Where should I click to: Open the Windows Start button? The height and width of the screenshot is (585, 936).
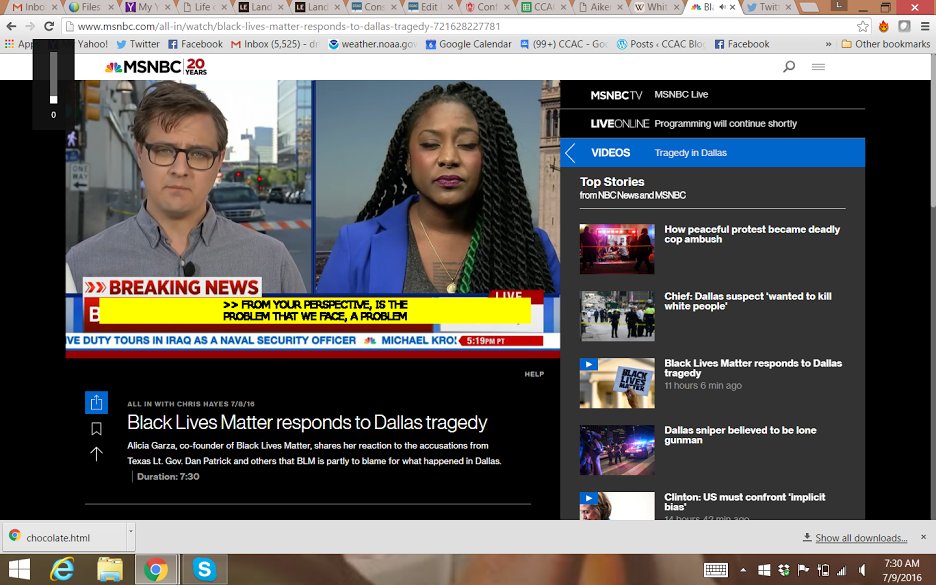[19, 569]
